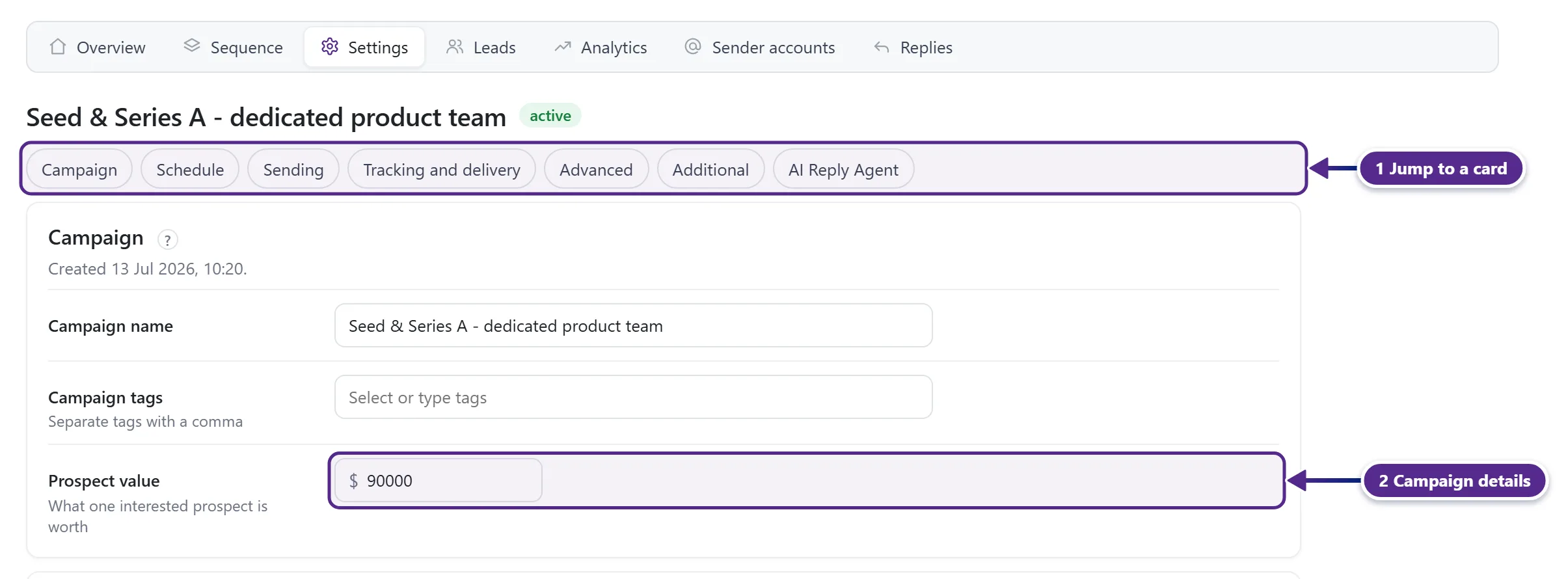The image size is (1568, 579).
Task: Click the Sequence layers icon
Action: [x=192, y=46]
